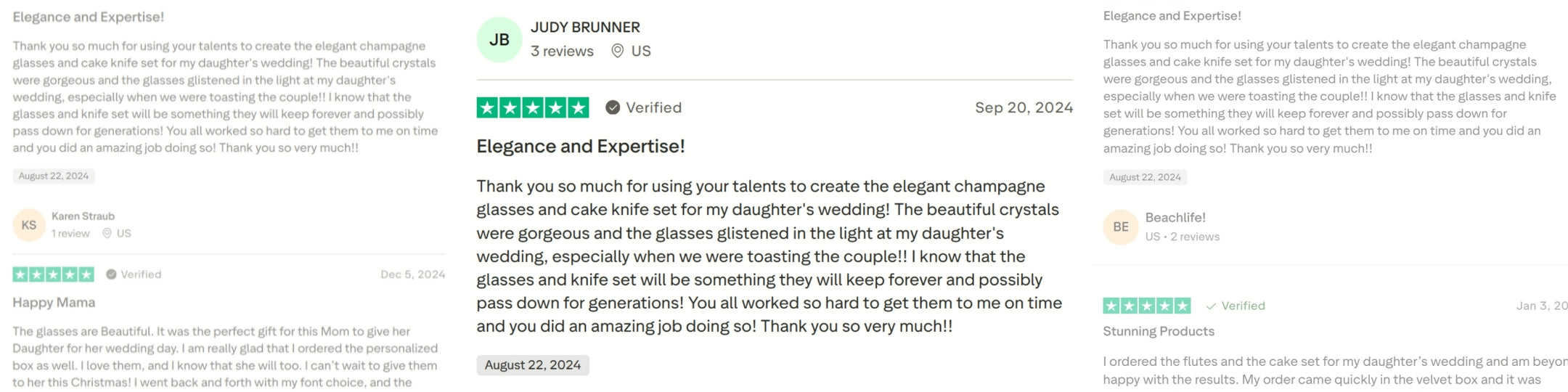Click the JB profile avatar
Viewport: 1568px width, 392px height.
click(499, 40)
